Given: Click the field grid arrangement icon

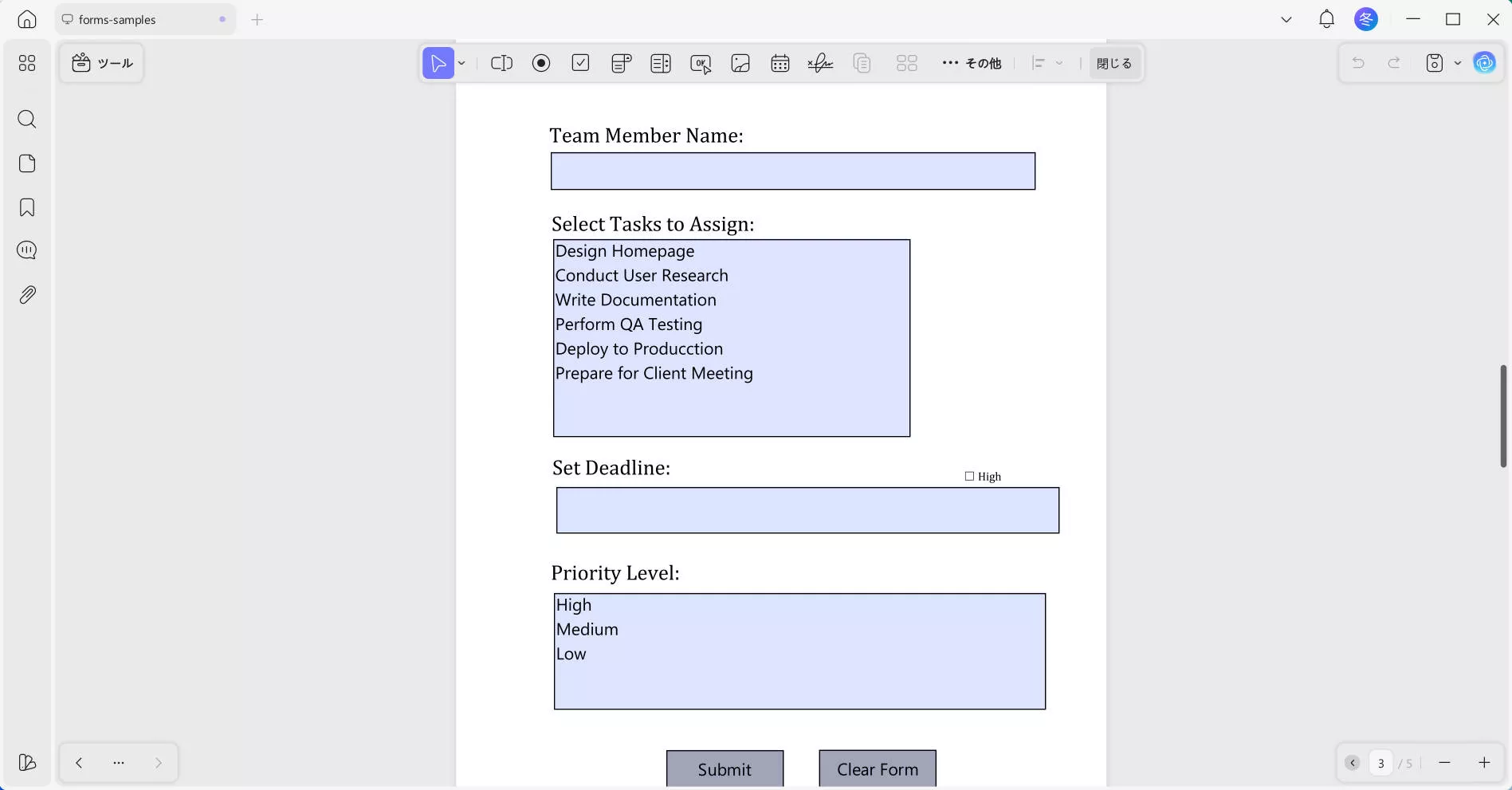Looking at the screenshot, I should click(x=907, y=63).
